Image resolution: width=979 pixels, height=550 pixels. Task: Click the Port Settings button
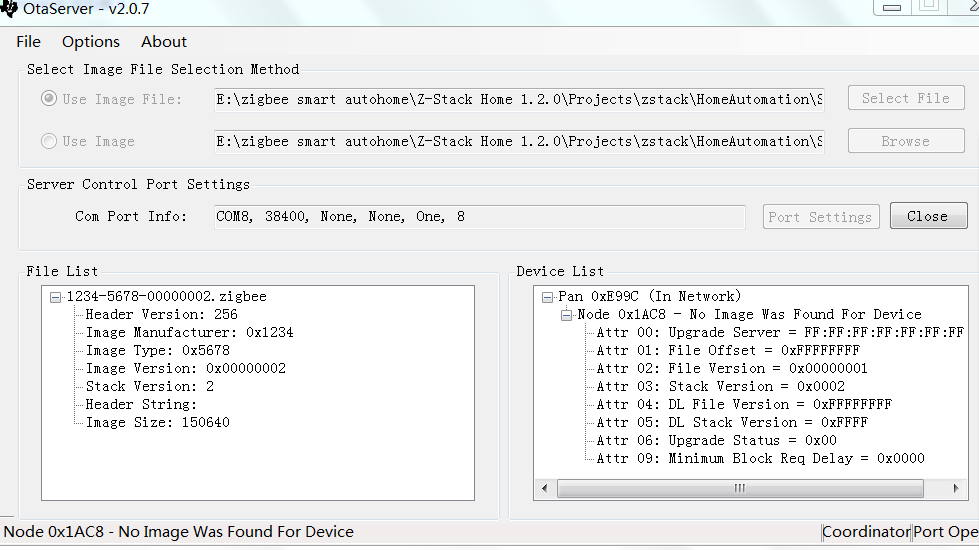click(820, 217)
